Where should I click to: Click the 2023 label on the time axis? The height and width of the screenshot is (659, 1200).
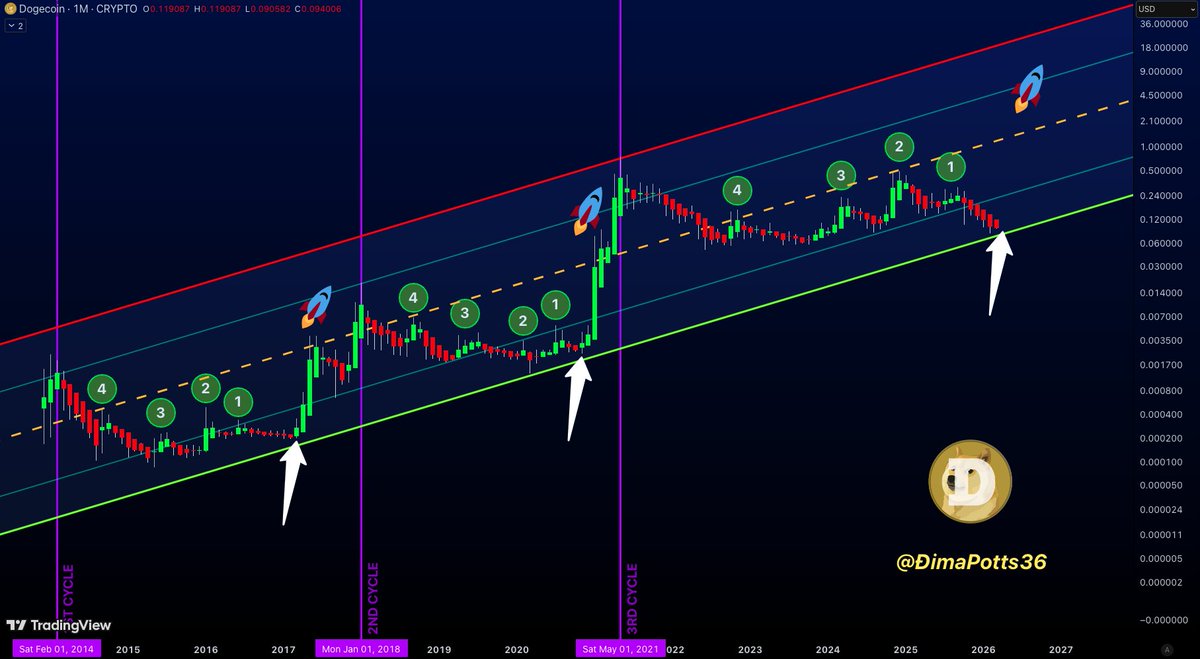click(x=750, y=649)
